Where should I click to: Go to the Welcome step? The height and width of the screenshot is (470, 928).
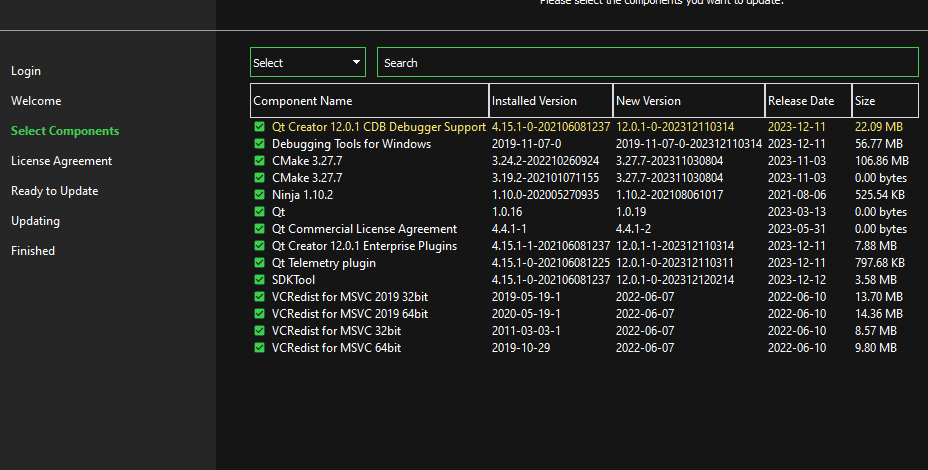(x=36, y=101)
